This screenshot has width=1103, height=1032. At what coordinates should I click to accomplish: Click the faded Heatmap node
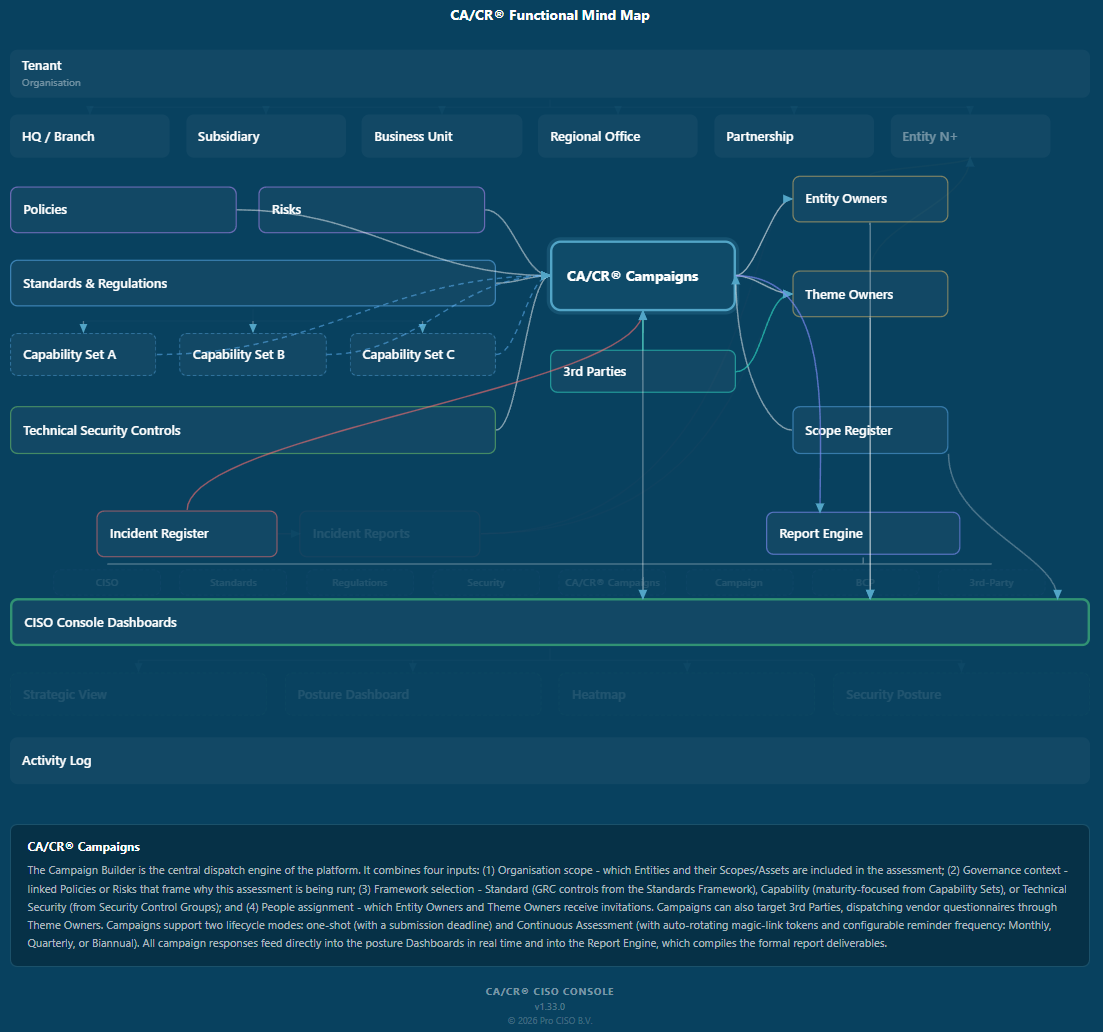[687, 694]
